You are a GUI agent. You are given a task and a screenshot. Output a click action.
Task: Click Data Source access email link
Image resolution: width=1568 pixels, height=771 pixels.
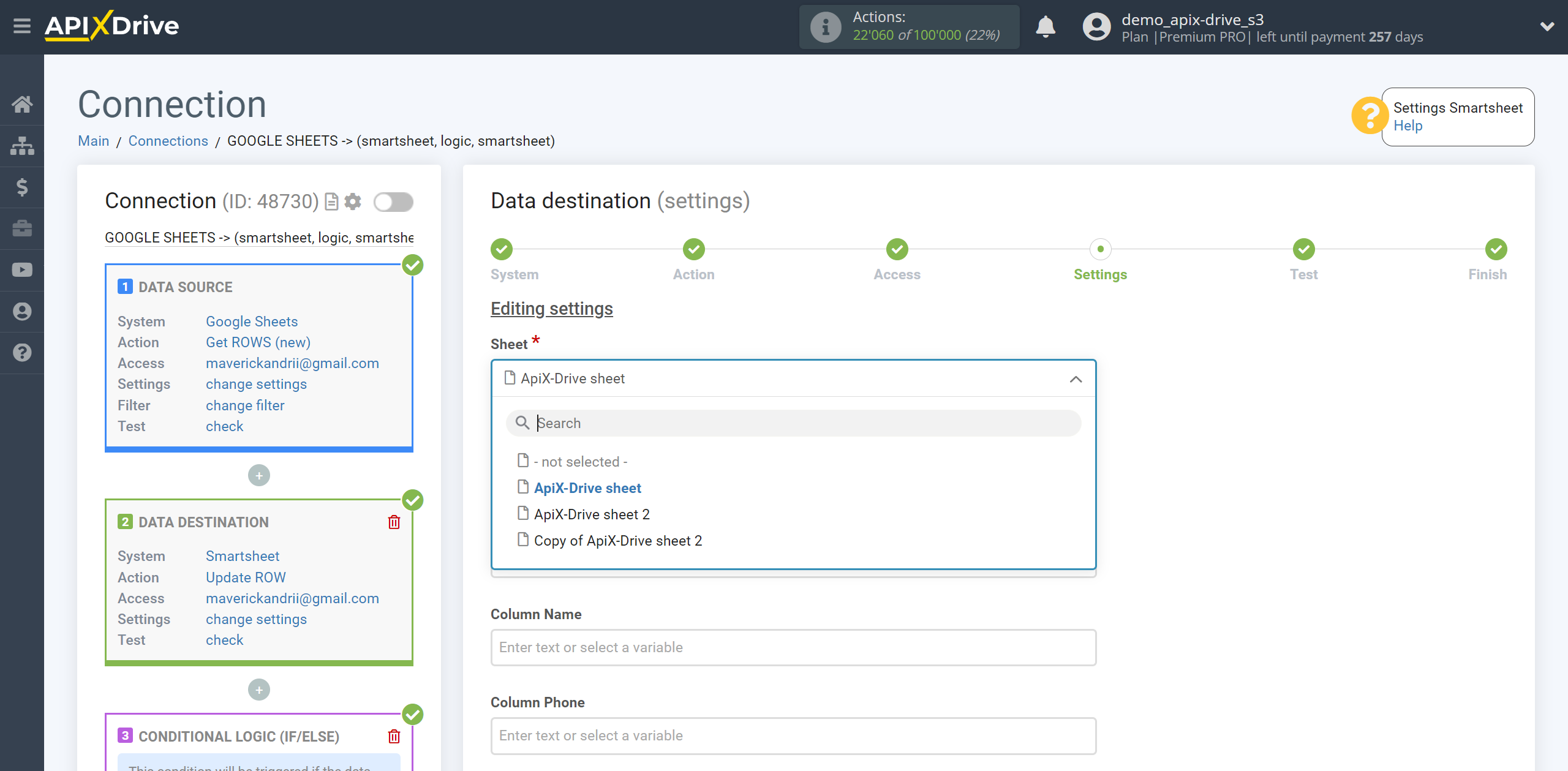click(x=292, y=363)
